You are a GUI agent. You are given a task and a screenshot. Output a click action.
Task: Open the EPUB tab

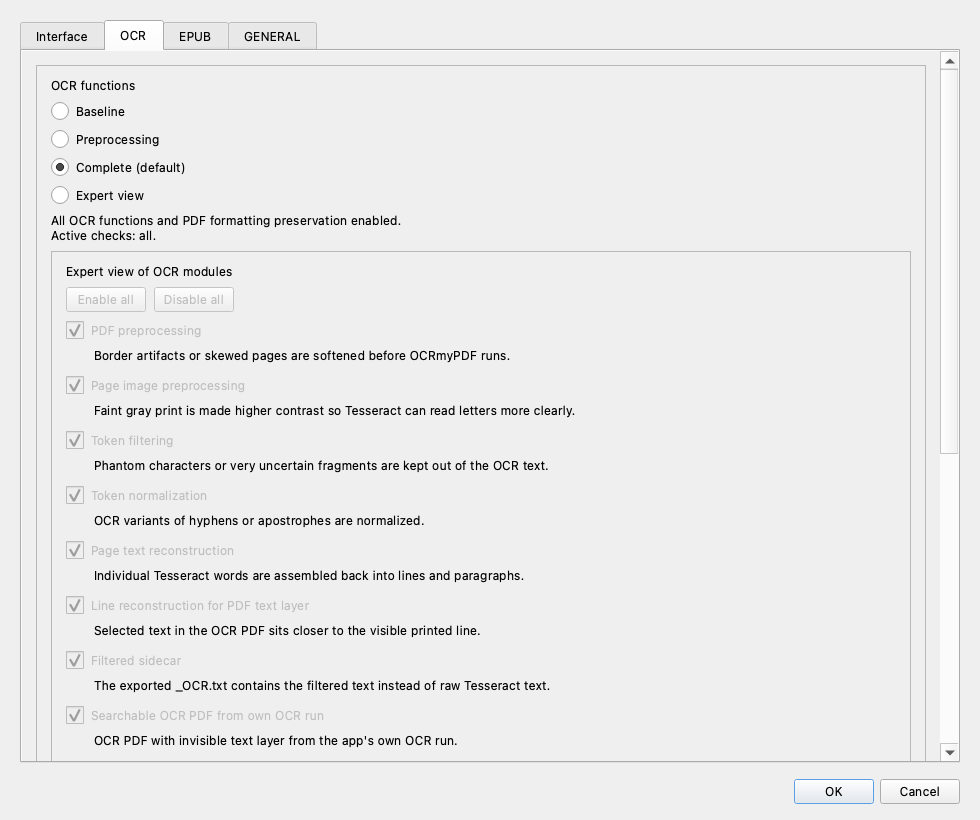tap(195, 36)
